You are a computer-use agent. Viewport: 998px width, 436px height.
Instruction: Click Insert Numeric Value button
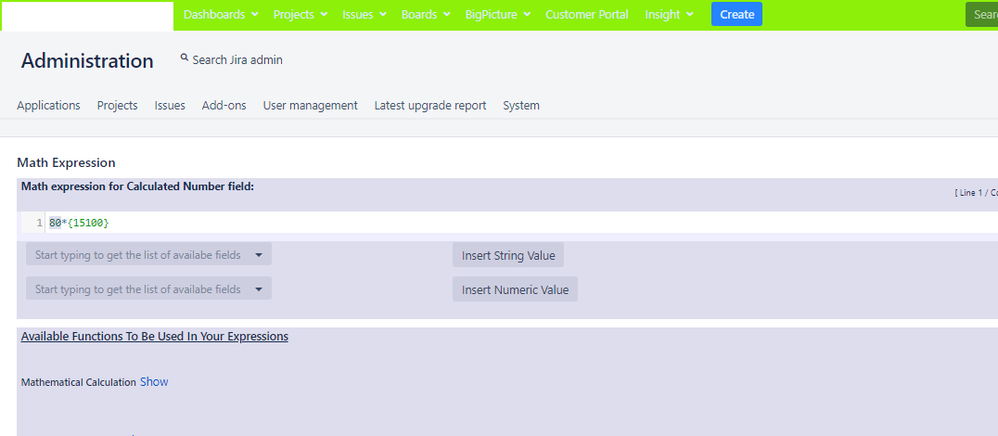[515, 290]
